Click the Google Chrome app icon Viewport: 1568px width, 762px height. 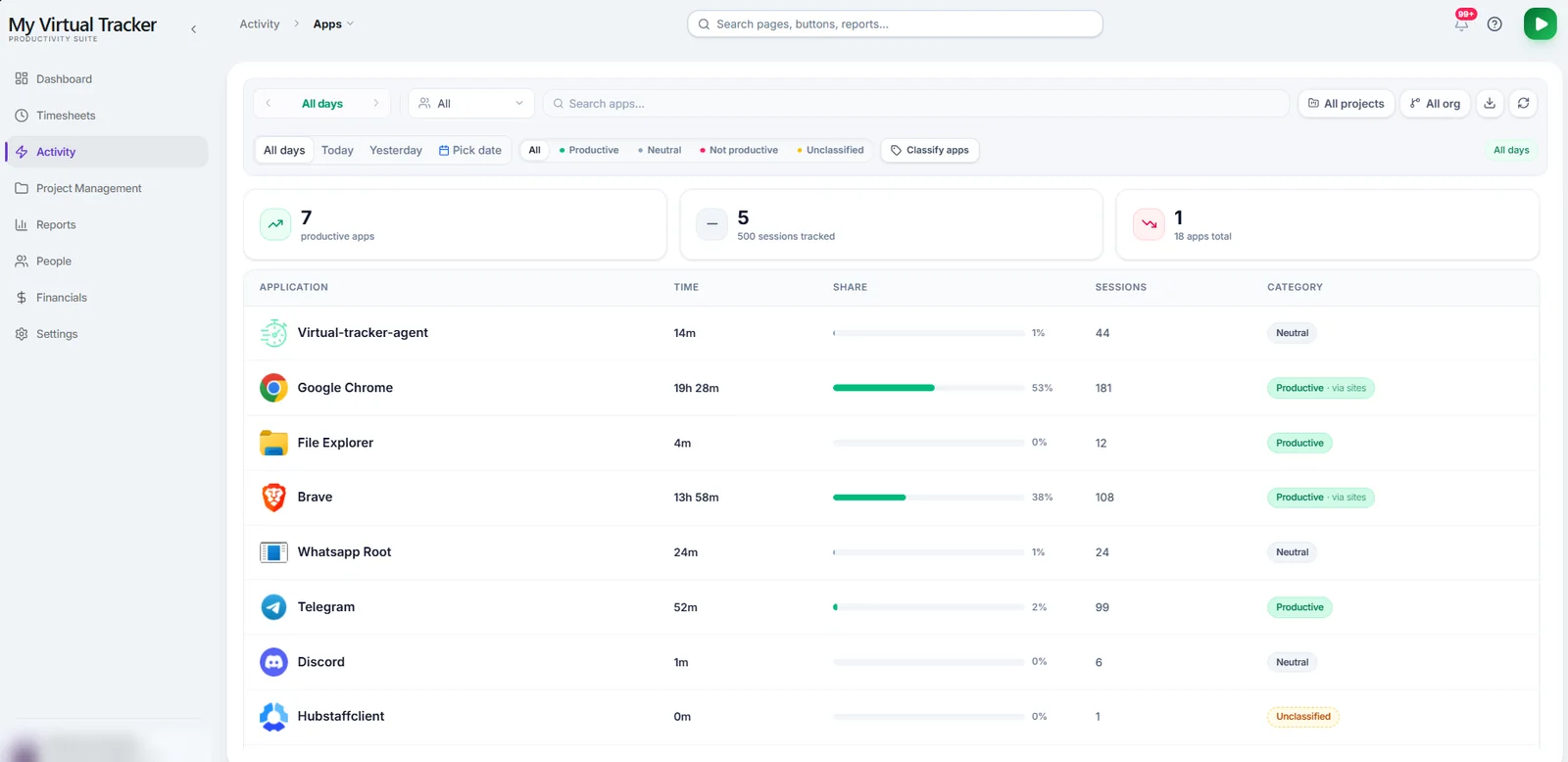[273, 388]
